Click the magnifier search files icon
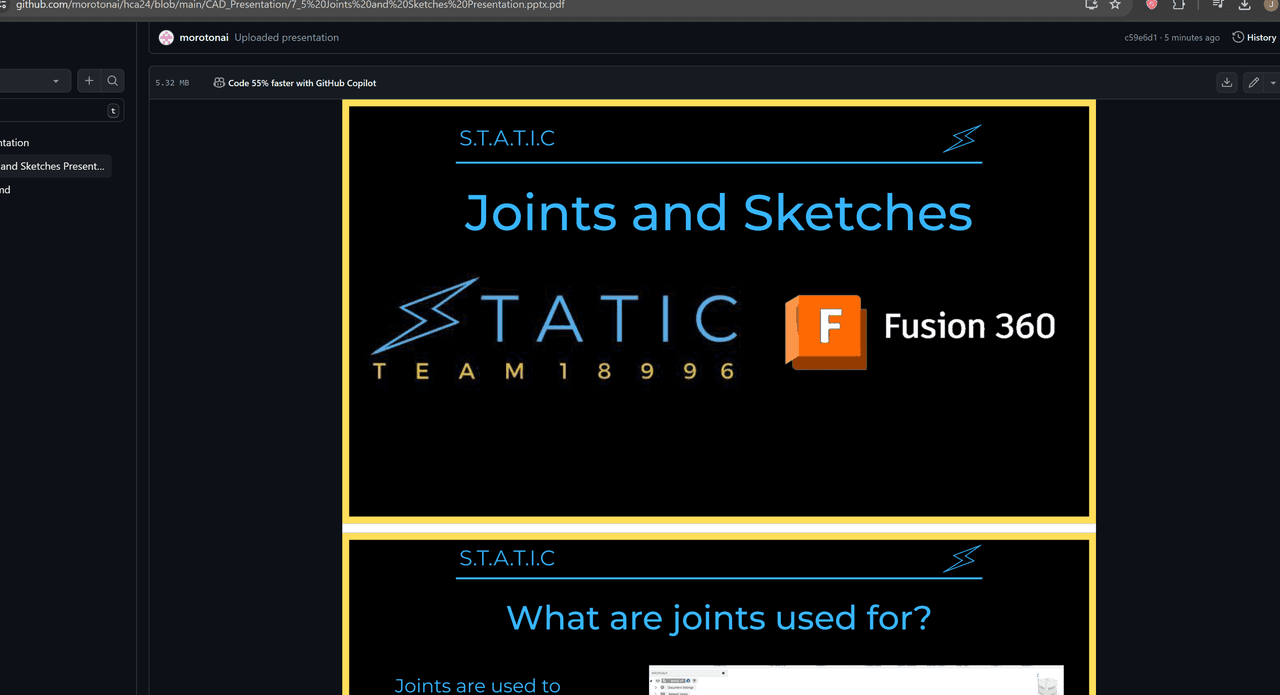The width and height of the screenshot is (1280, 695). click(113, 81)
